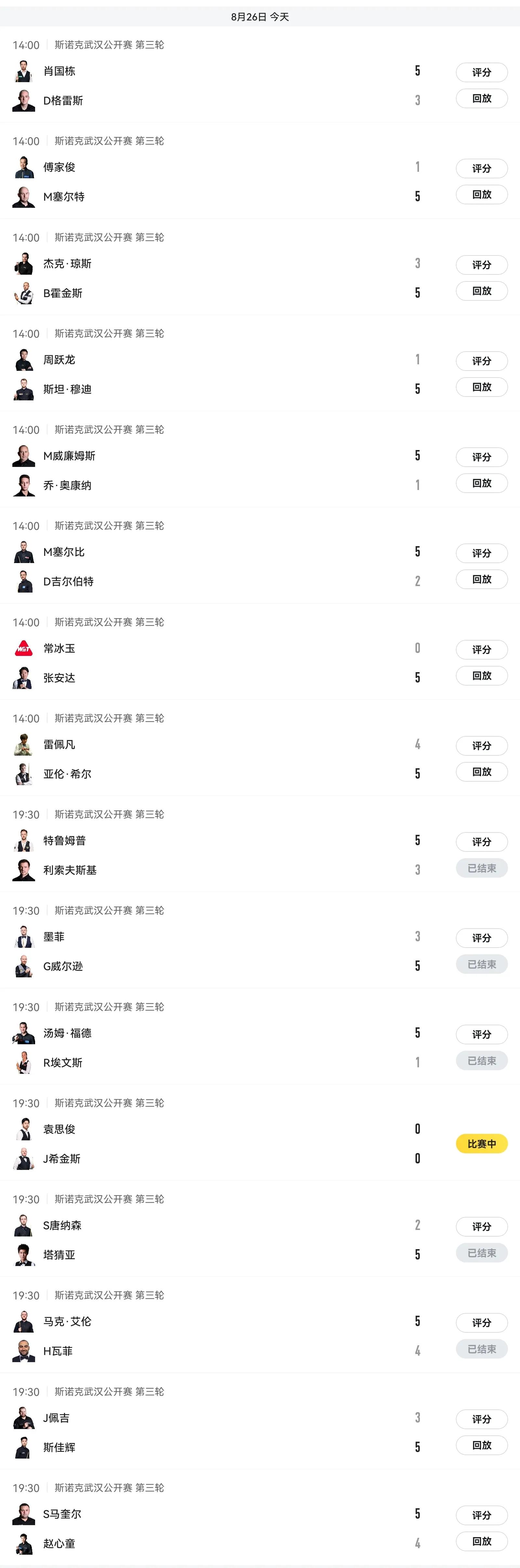
Task: Watch 回放 for 傅家俊 vs M塞尔特
Action: [482, 195]
